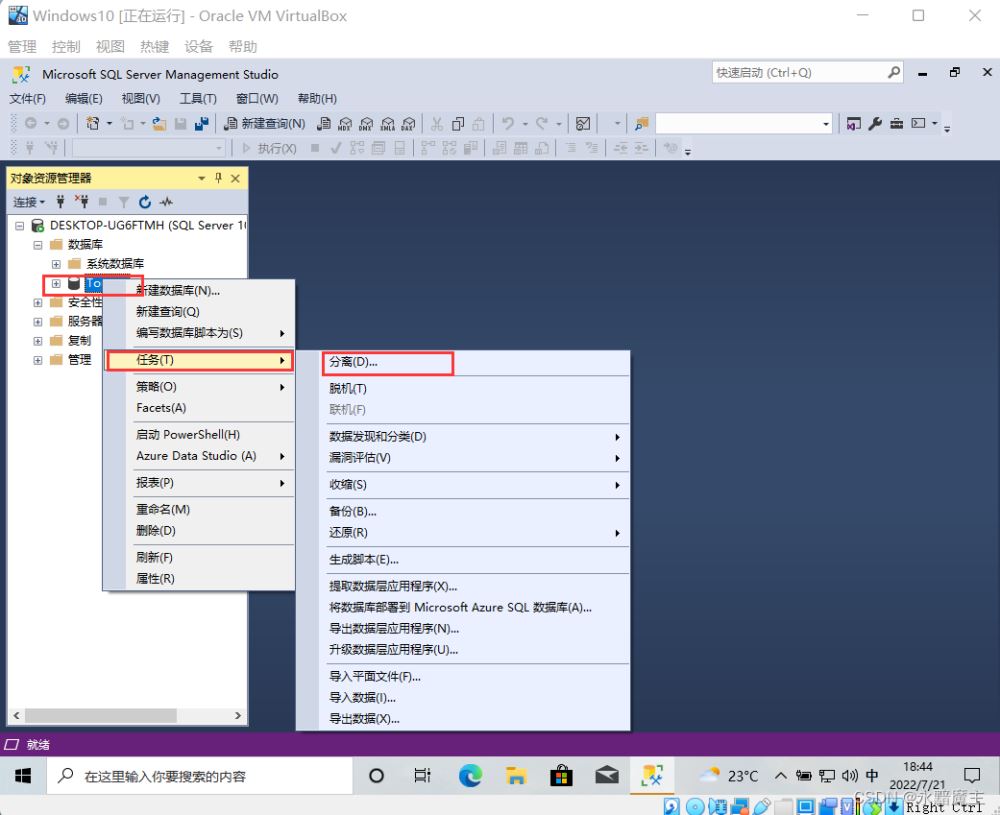Click the Open File folder icon in toolbar

click(x=159, y=124)
